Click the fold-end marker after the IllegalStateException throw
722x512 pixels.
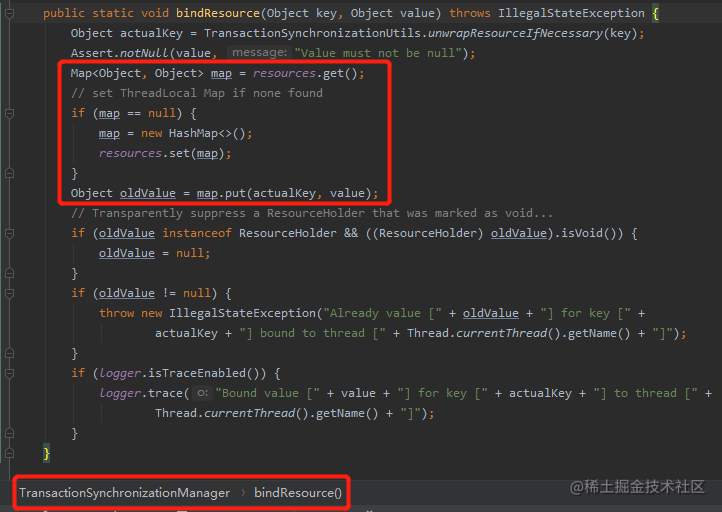9,354
